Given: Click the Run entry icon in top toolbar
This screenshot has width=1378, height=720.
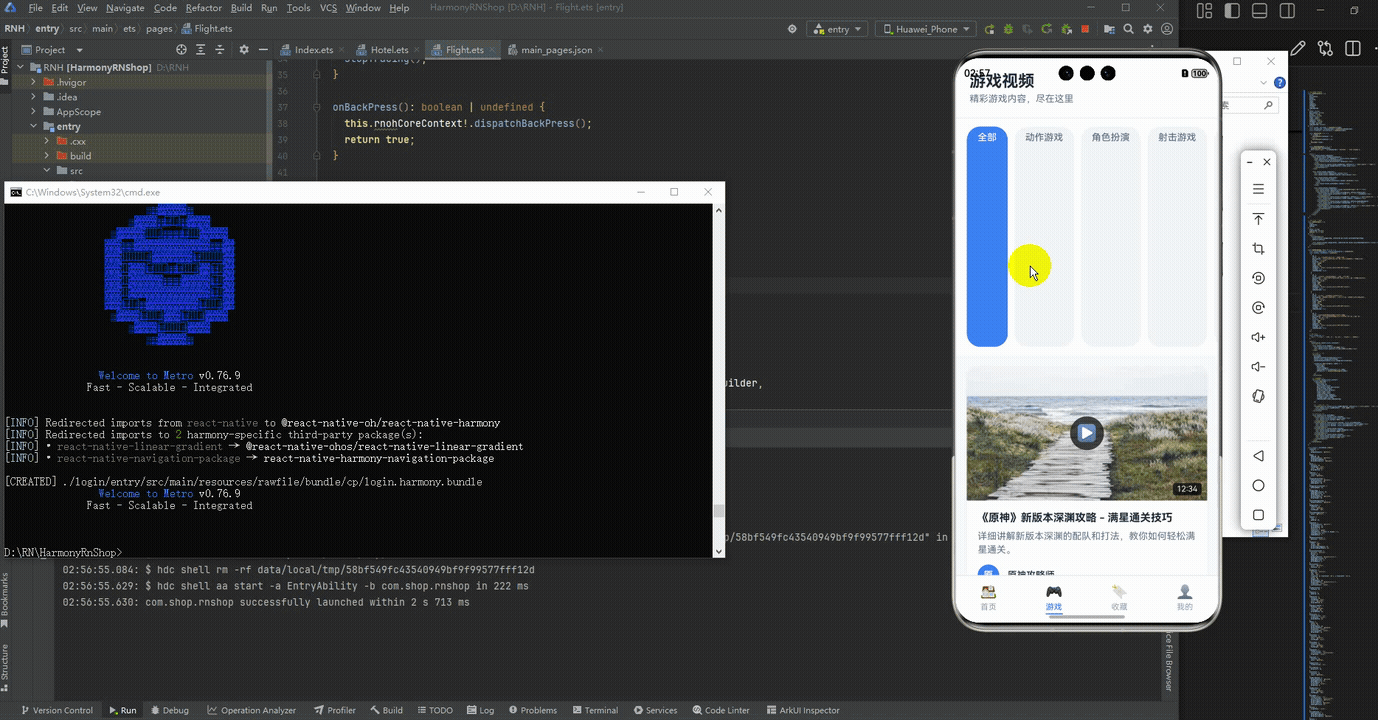Looking at the screenshot, I should coord(989,29).
